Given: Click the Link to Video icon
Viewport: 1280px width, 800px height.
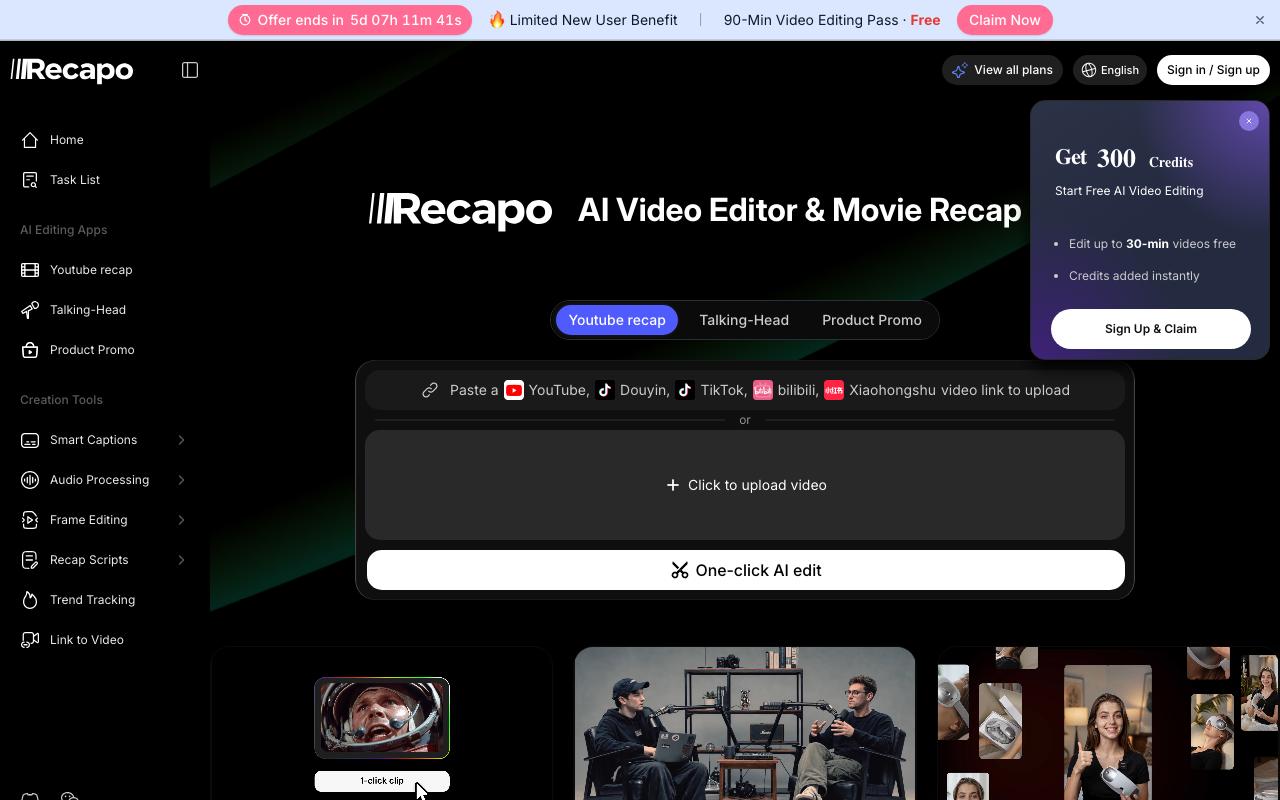Looking at the screenshot, I should pyautogui.click(x=30, y=640).
